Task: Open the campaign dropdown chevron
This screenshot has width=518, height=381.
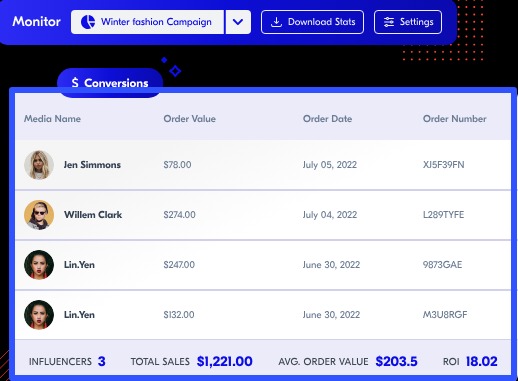Action: tap(238, 22)
